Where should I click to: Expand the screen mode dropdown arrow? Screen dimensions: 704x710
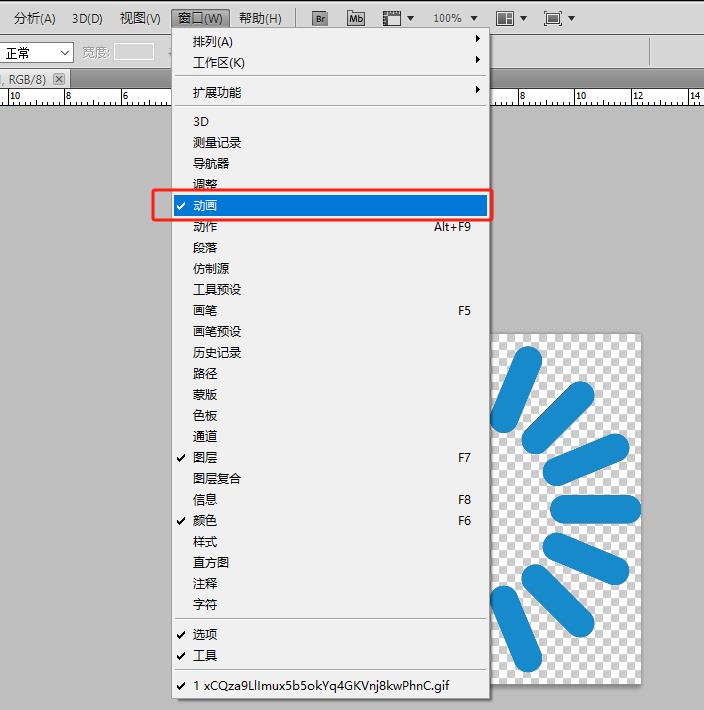click(x=571, y=19)
